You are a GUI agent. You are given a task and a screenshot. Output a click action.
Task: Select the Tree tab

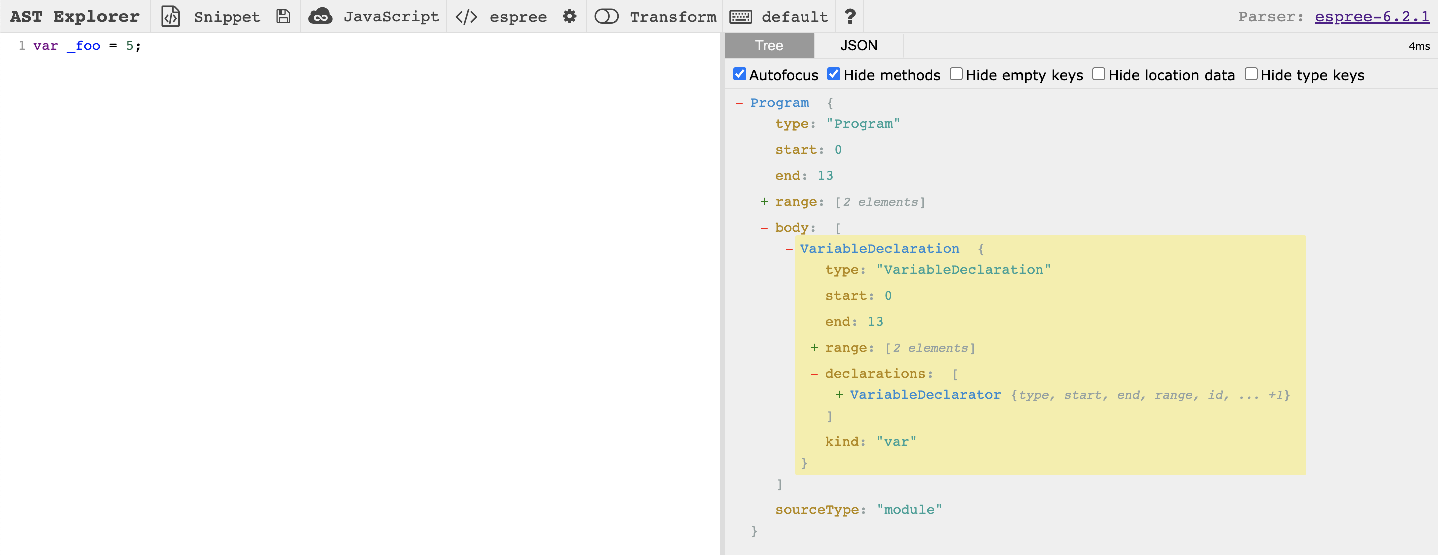[769, 46]
